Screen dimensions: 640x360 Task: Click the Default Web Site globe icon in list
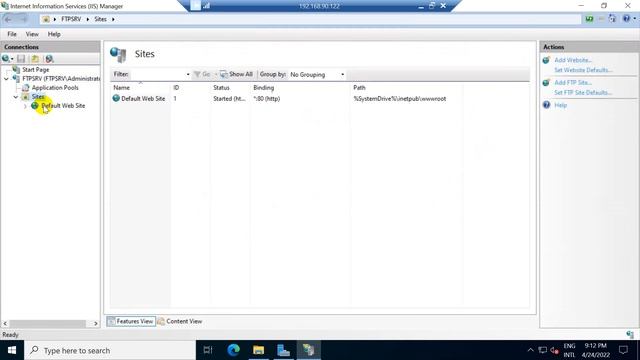(x=116, y=98)
